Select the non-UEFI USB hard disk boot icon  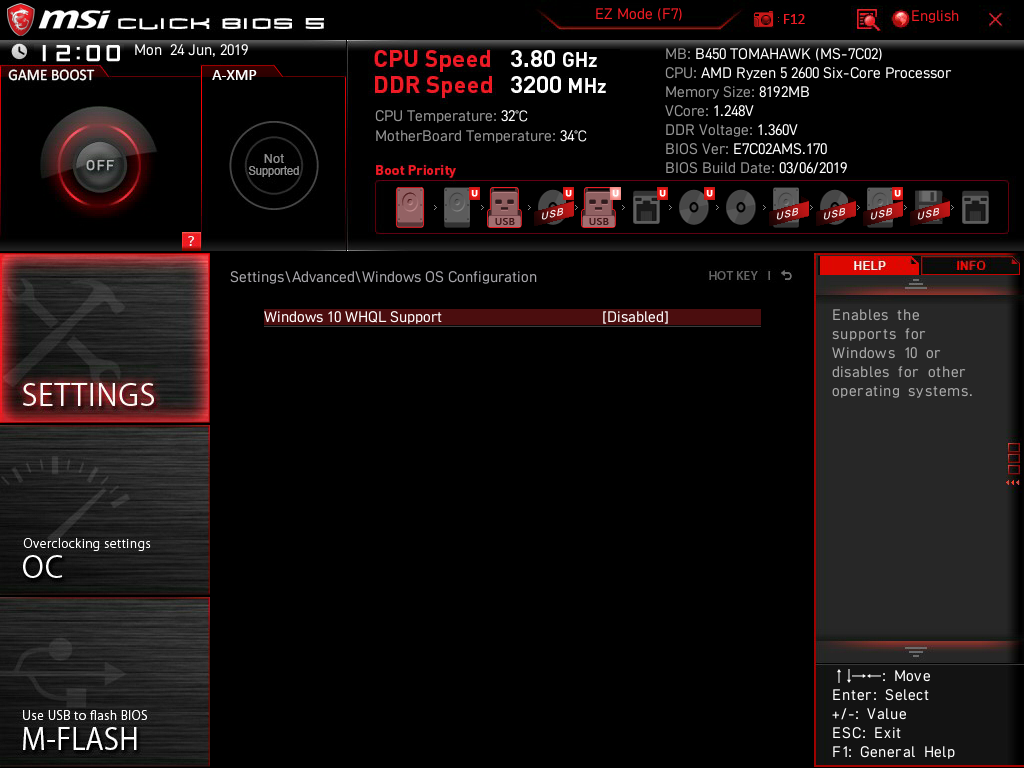tap(787, 207)
